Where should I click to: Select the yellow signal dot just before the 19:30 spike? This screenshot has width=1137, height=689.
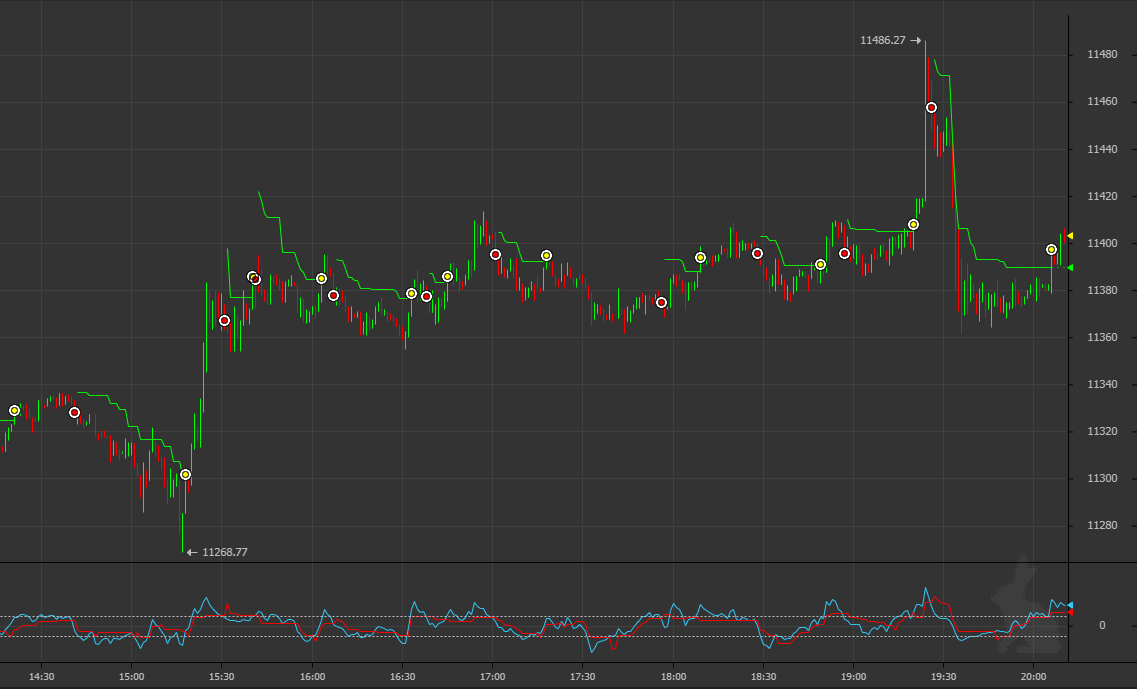tap(913, 225)
